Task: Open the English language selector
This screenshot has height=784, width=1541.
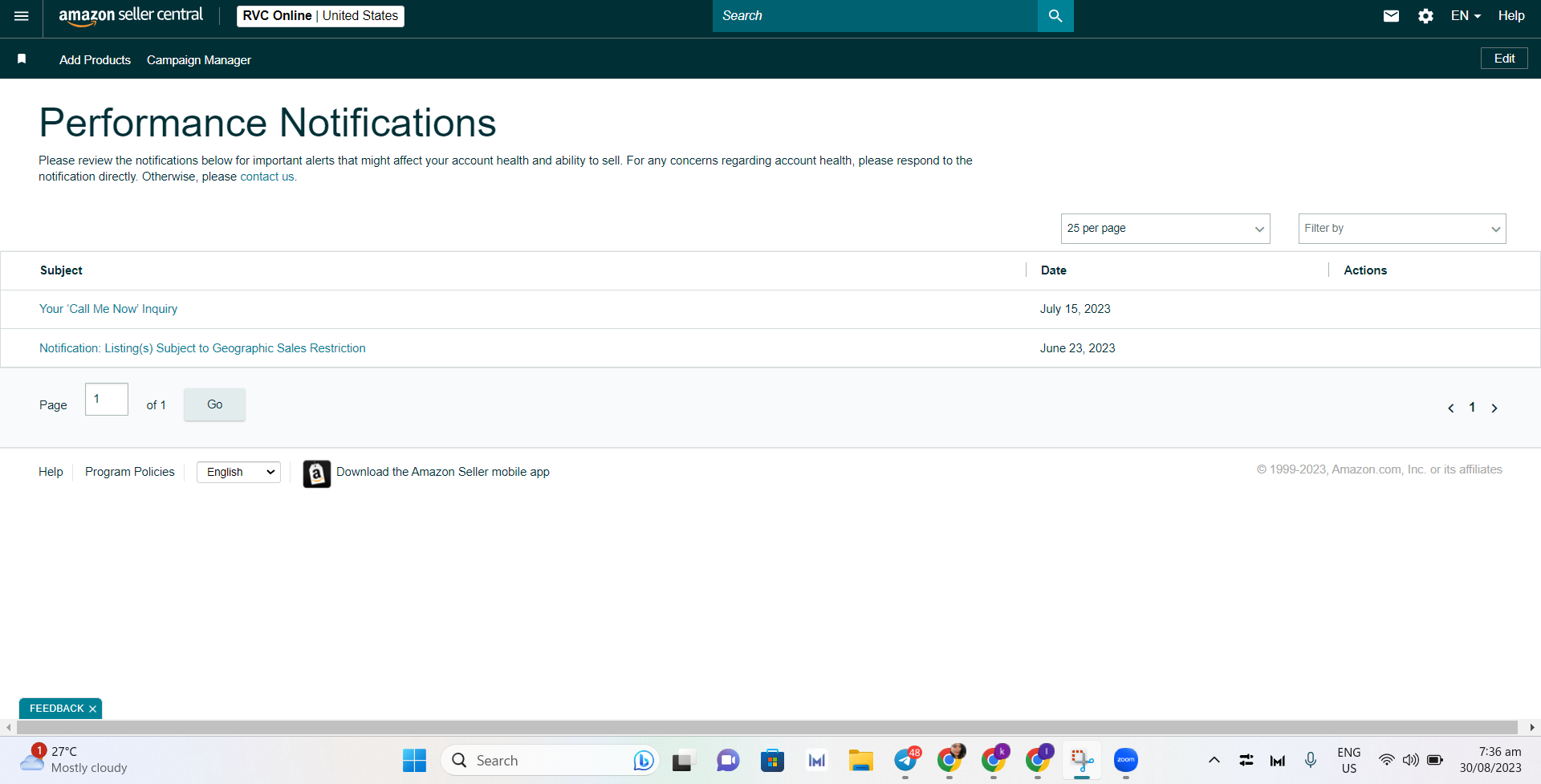Action: tap(238, 472)
